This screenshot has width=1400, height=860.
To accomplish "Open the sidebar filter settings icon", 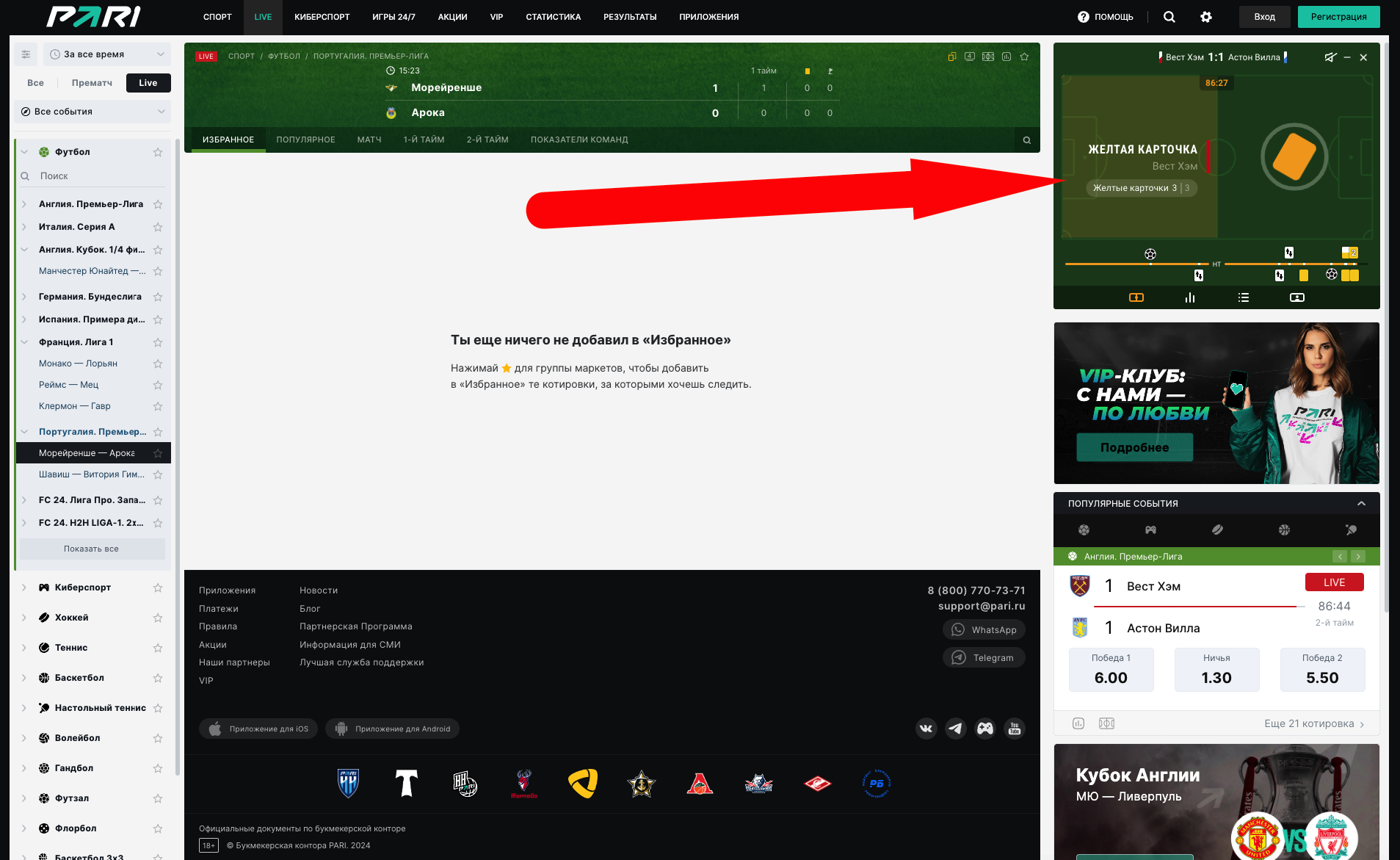I will click(26, 54).
